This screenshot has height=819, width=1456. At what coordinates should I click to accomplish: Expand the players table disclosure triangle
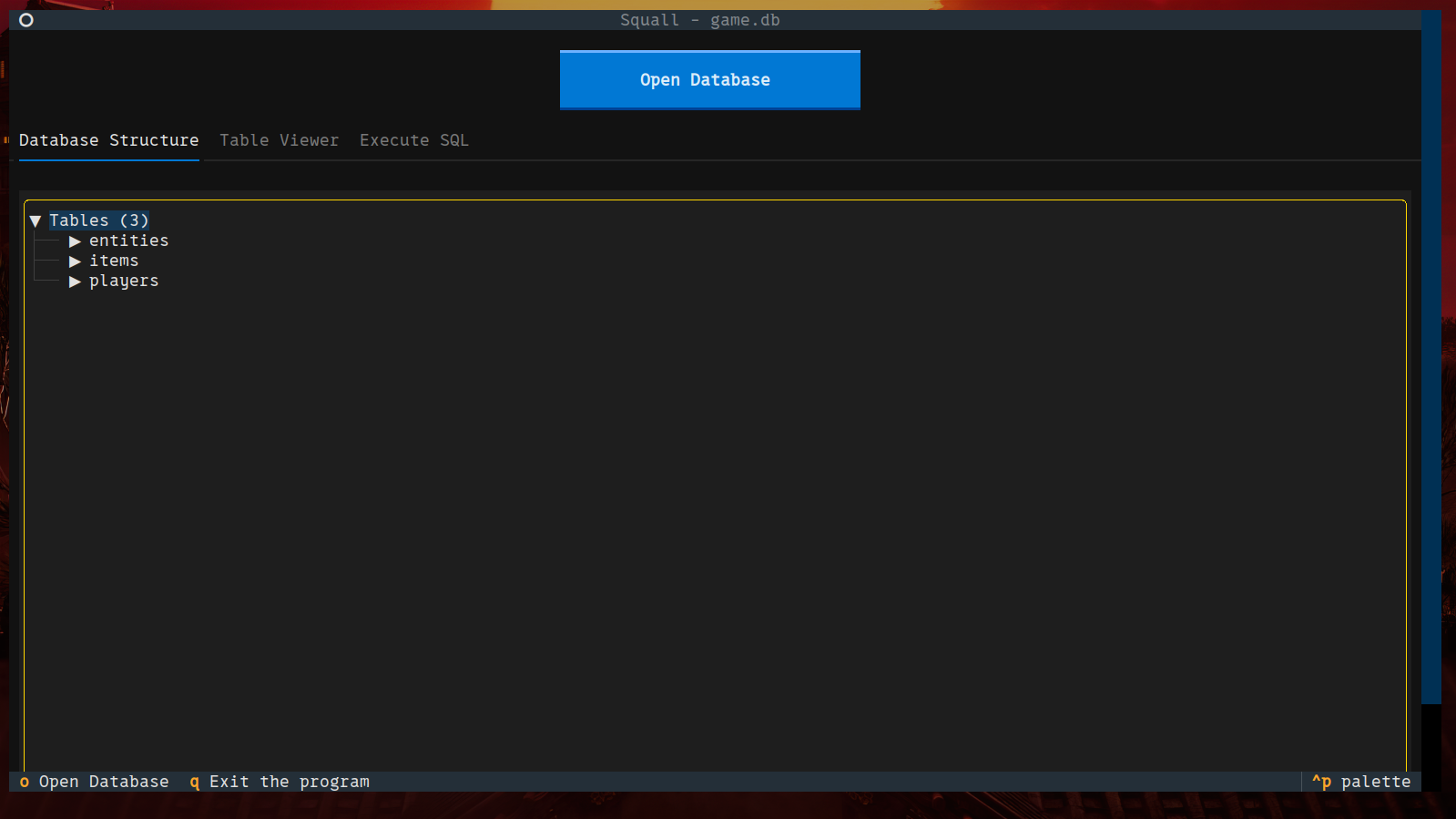(x=75, y=282)
